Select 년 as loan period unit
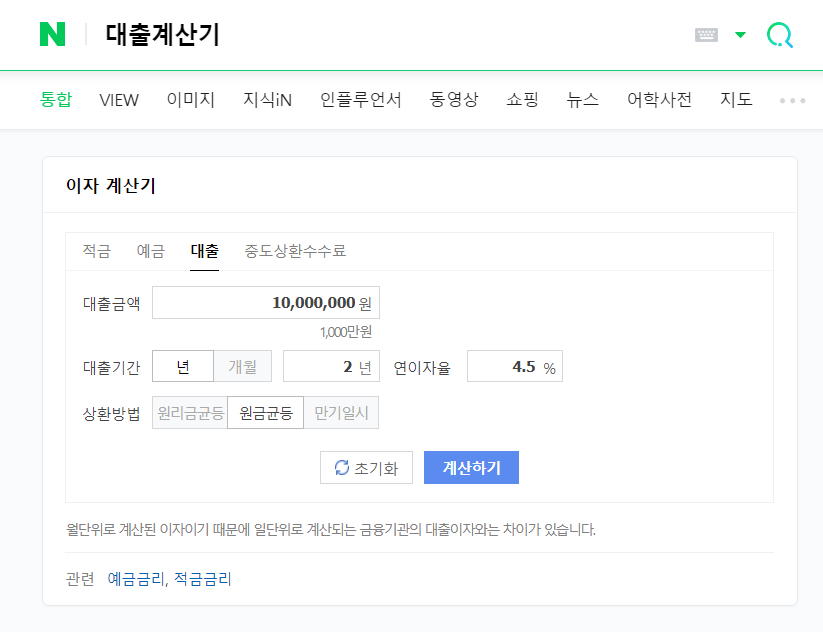Image resolution: width=823 pixels, height=632 pixels. pyautogui.click(x=183, y=366)
